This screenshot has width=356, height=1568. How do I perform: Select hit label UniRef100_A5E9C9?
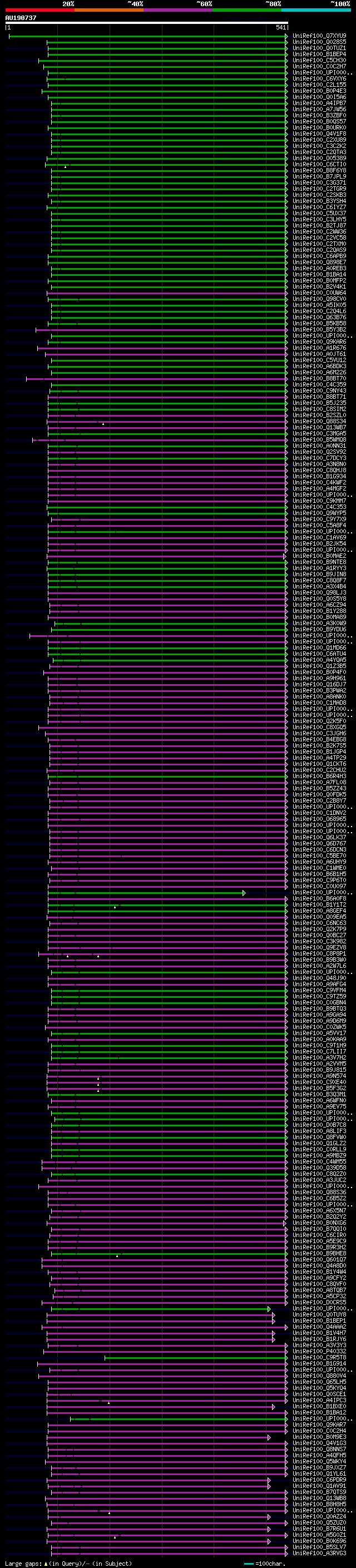point(319,1241)
